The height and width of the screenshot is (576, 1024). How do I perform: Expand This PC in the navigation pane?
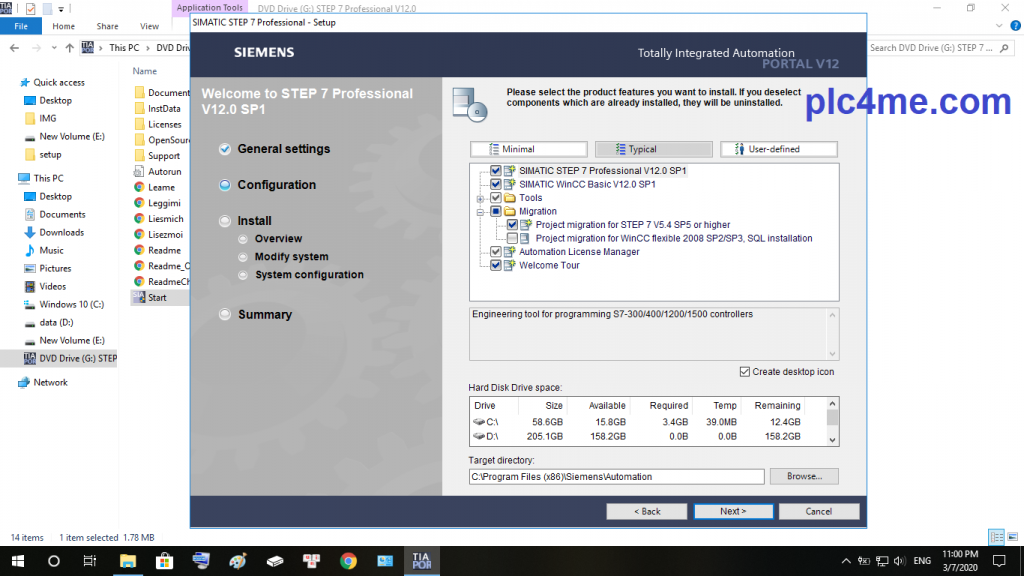tap(11, 178)
